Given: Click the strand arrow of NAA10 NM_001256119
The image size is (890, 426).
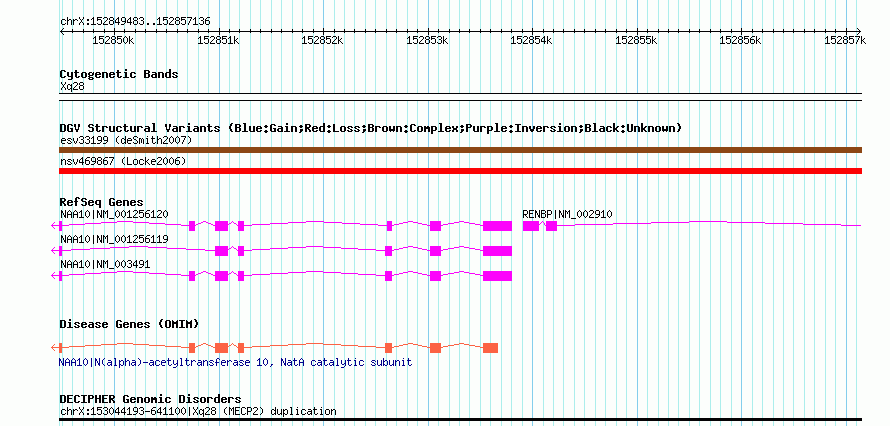Looking at the screenshot, I should 56,251.
